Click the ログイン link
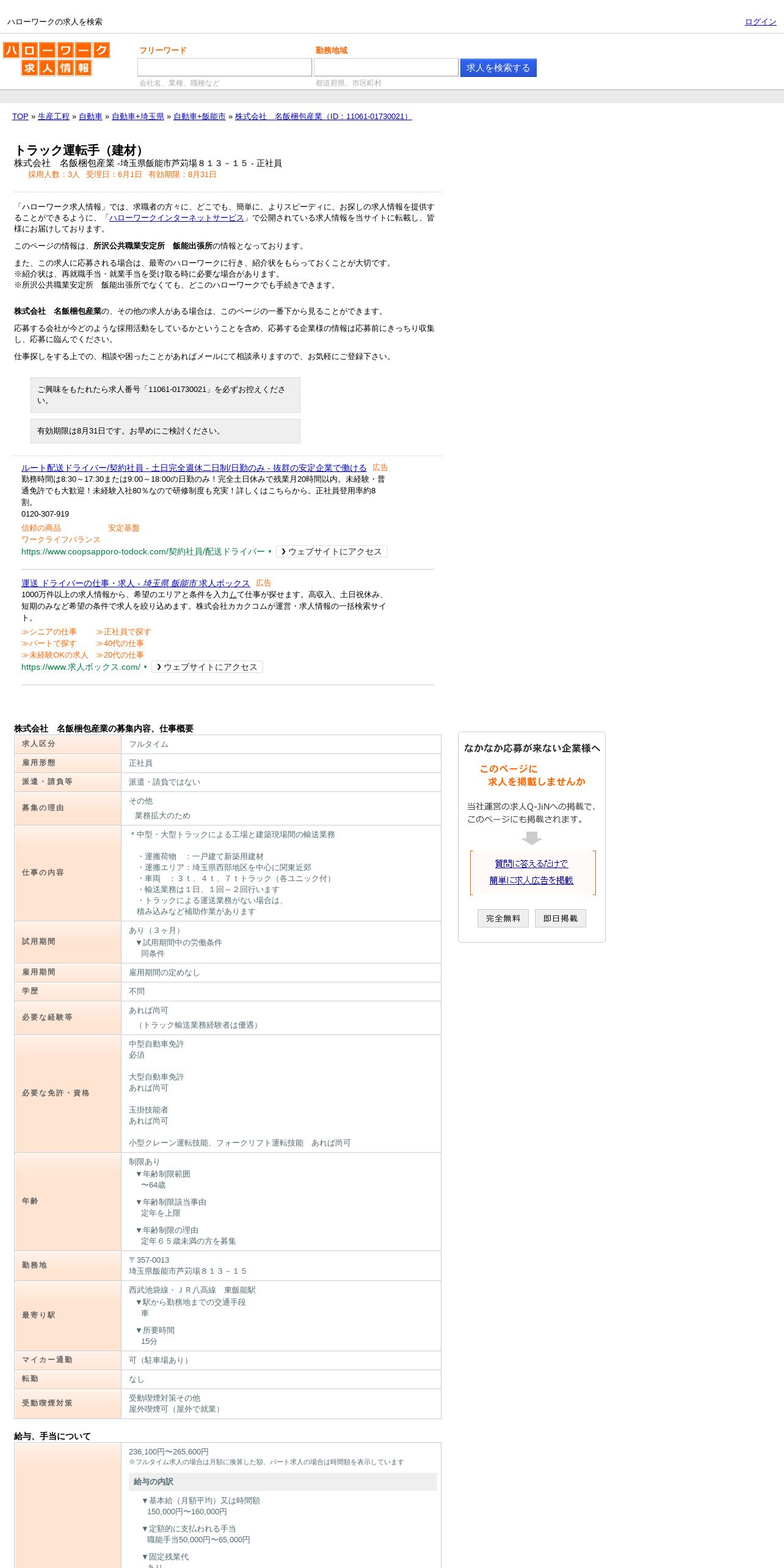 760,22
